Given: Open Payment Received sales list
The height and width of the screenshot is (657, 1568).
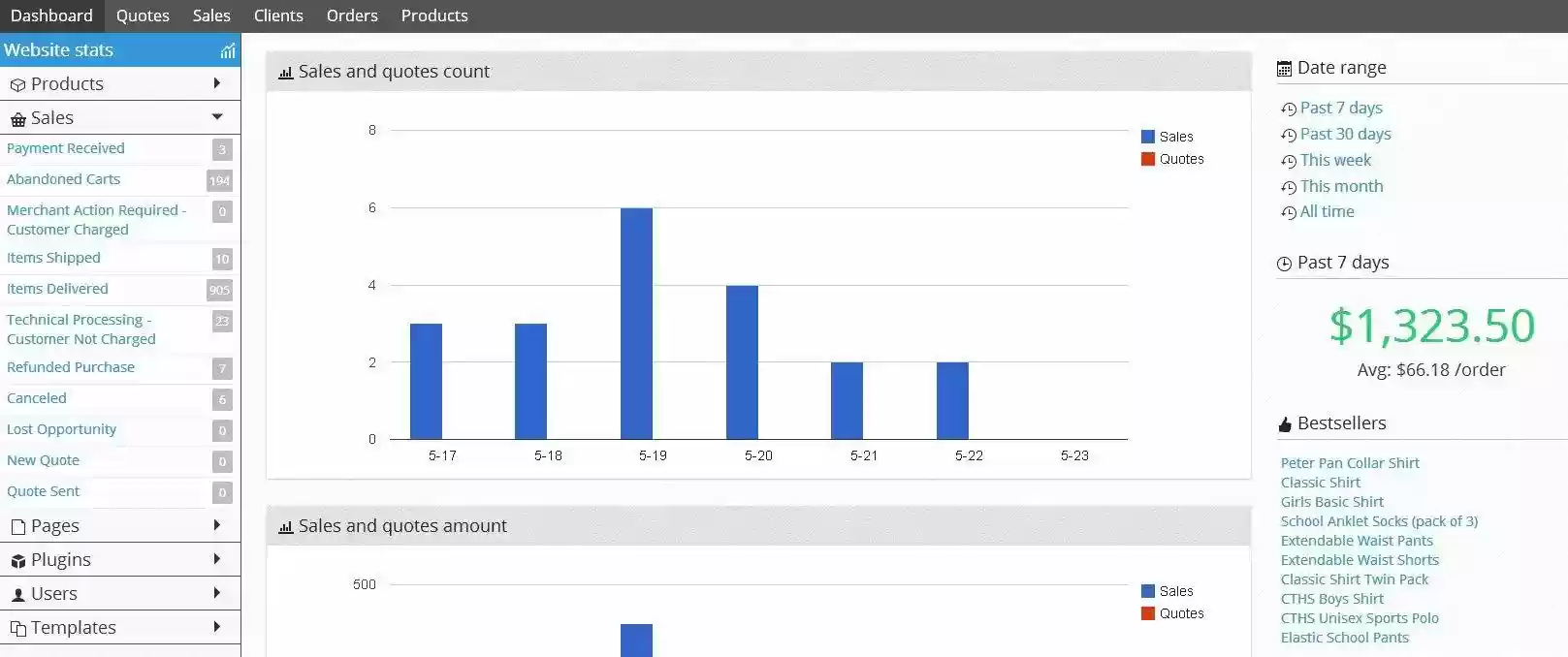Looking at the screenshot, I should tap(66, 148).
